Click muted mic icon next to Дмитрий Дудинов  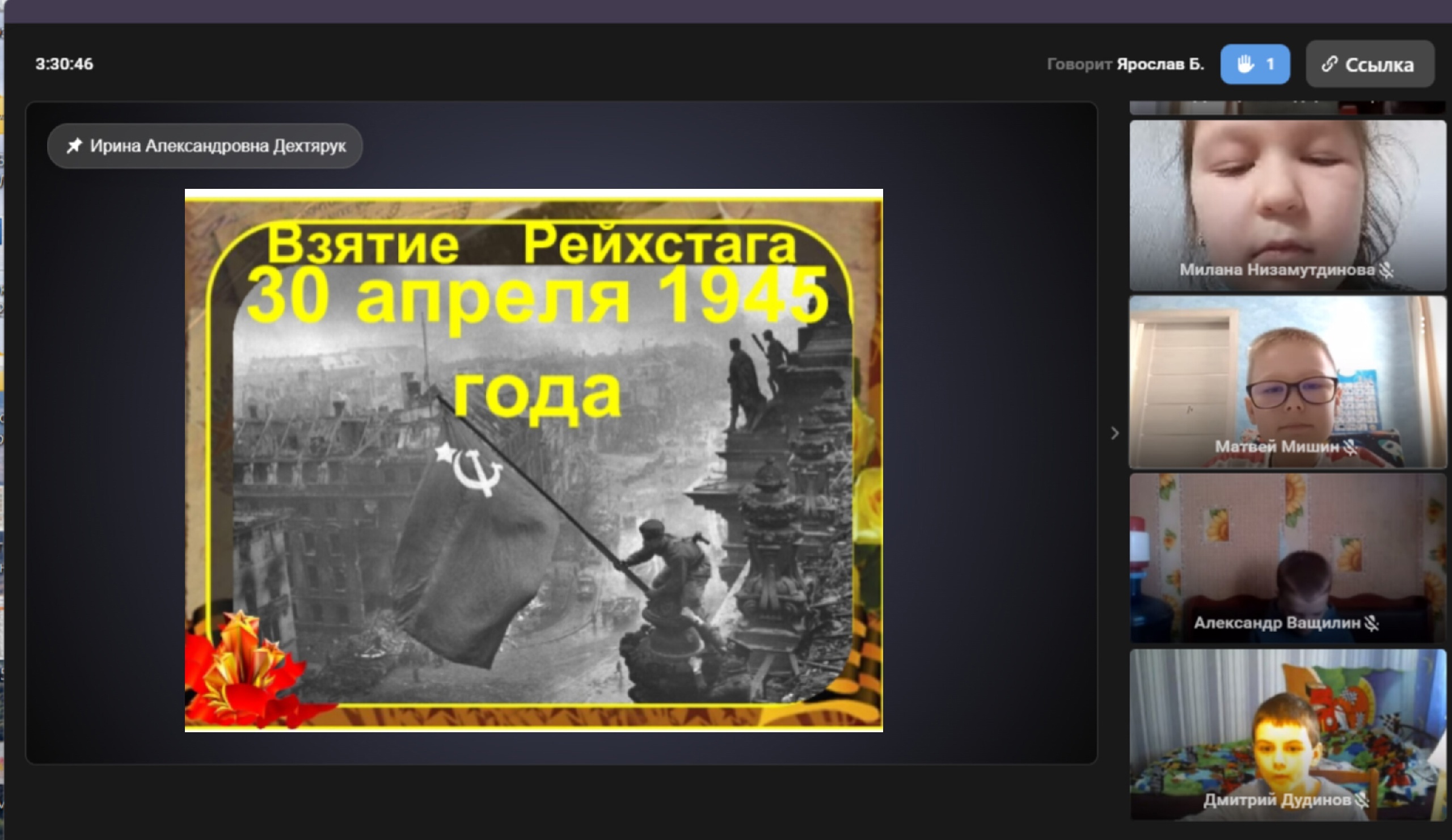tap(1362, 800)
